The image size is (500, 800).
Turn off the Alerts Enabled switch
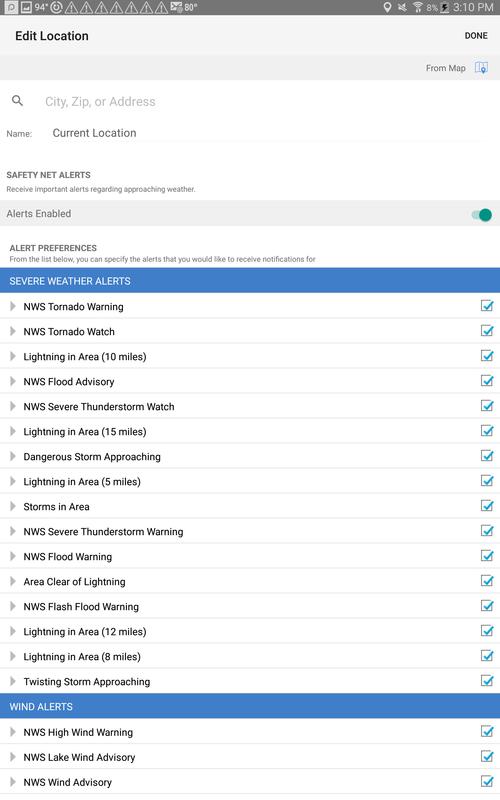[482, 215]
